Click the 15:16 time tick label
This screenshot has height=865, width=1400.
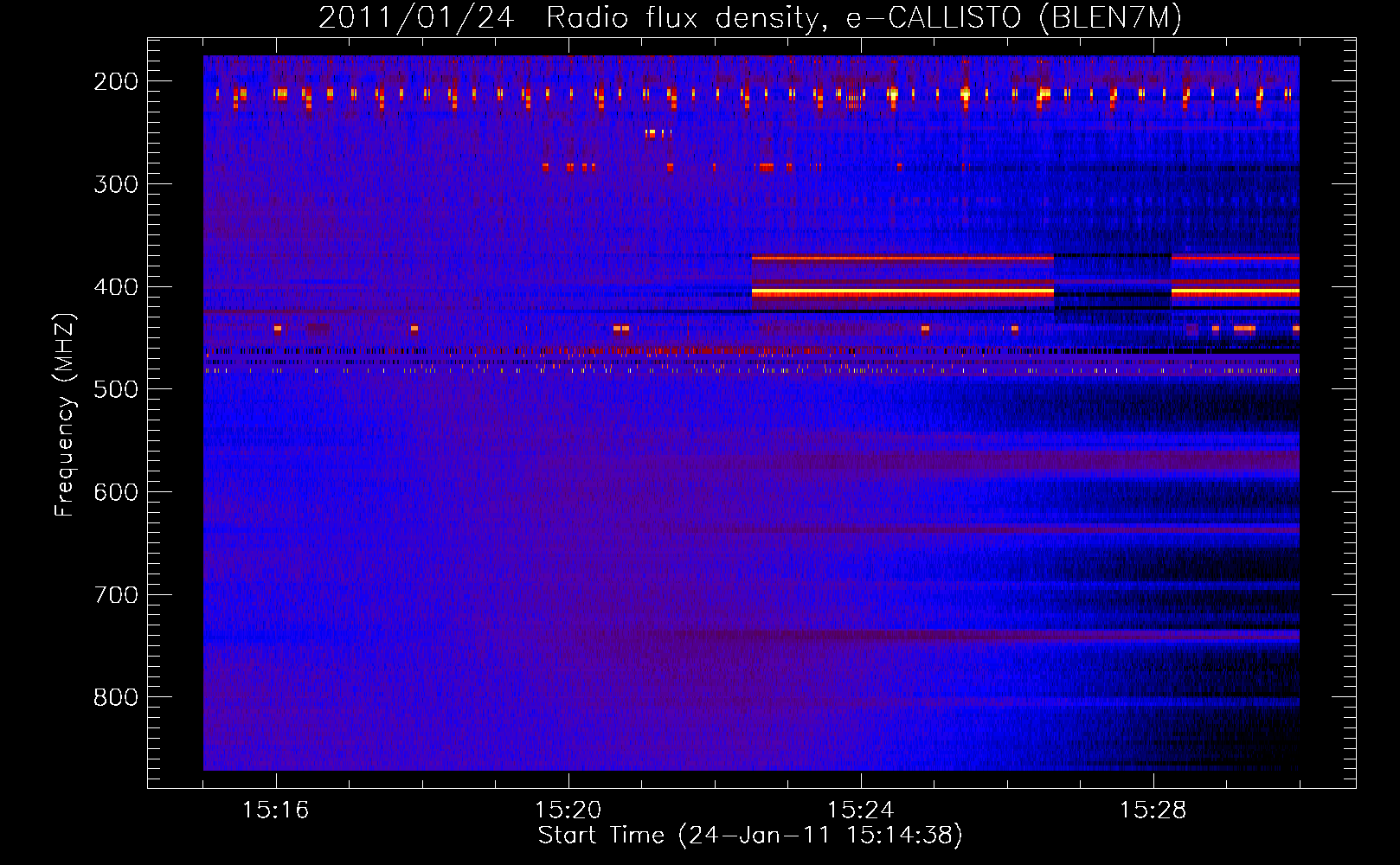click(276, 810)
